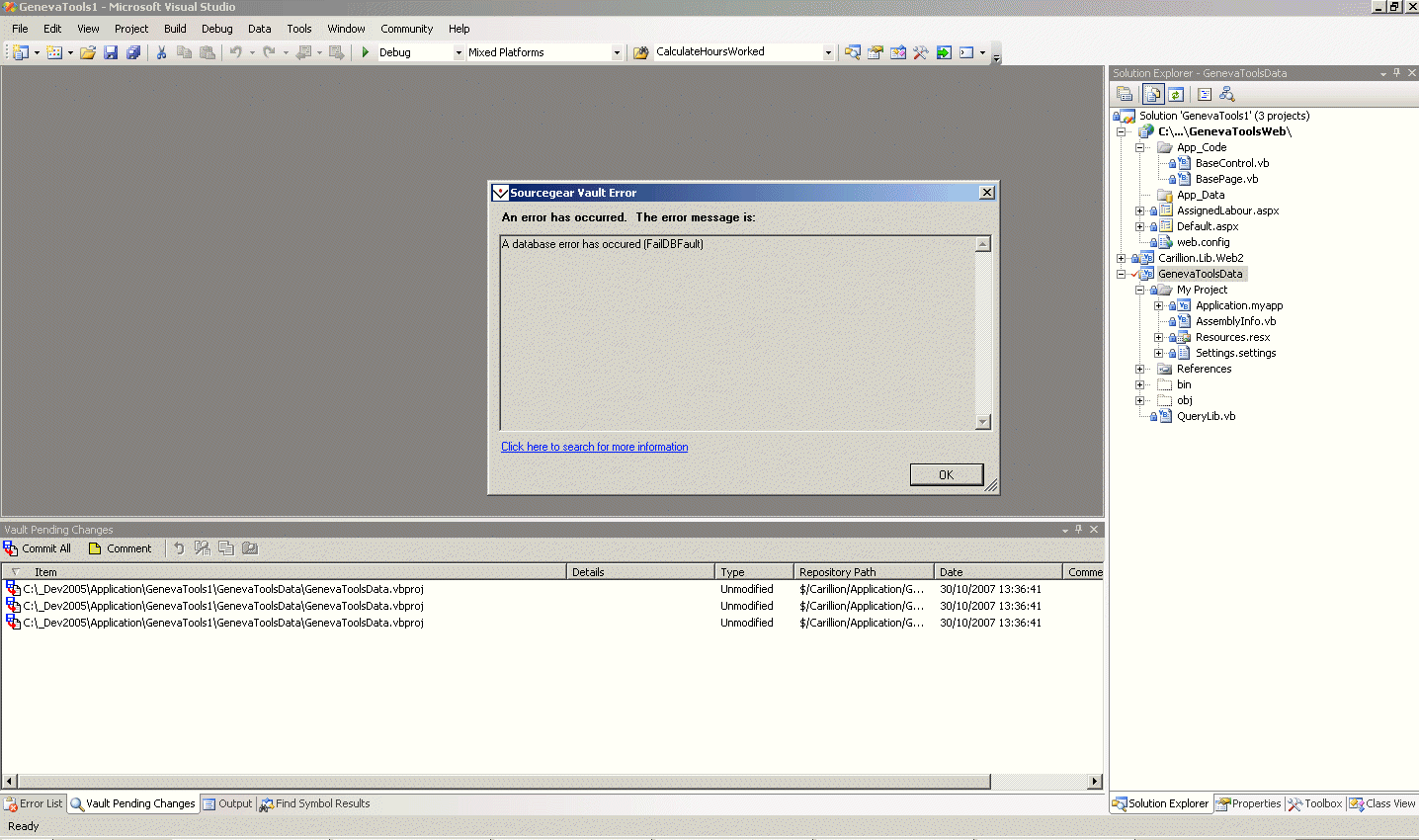
Task: Close the Sourcegear Vault Error dialog
Action: (x=986, y=193)
